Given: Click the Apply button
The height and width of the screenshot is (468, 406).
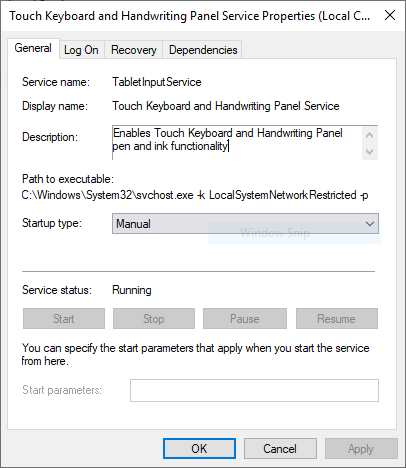Looking at the screenshot, I should [x=361, y=449].
